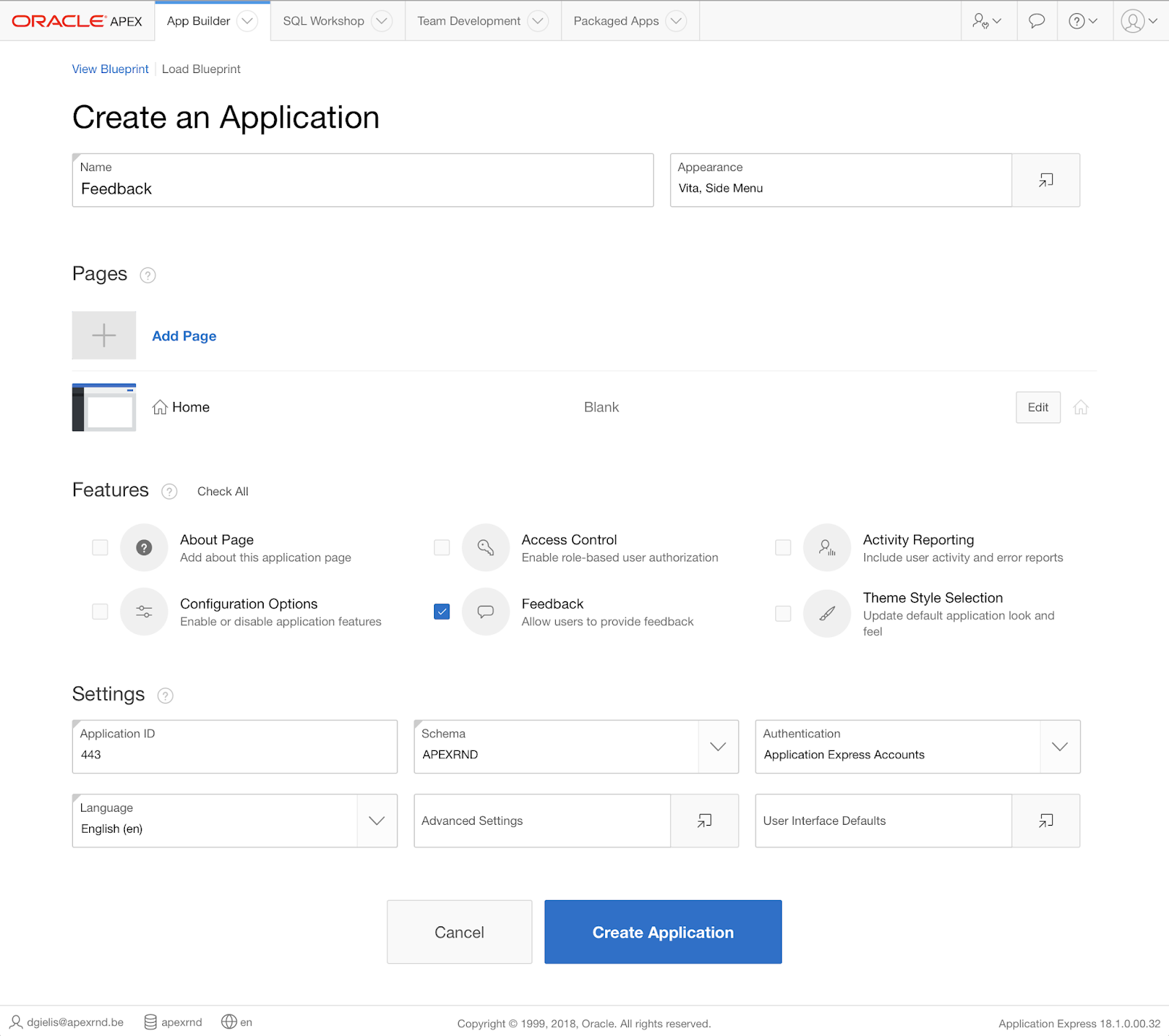This screenshot has width=1169, height=1036.
Task: Click the application Name input field
Action: point(363,180)
